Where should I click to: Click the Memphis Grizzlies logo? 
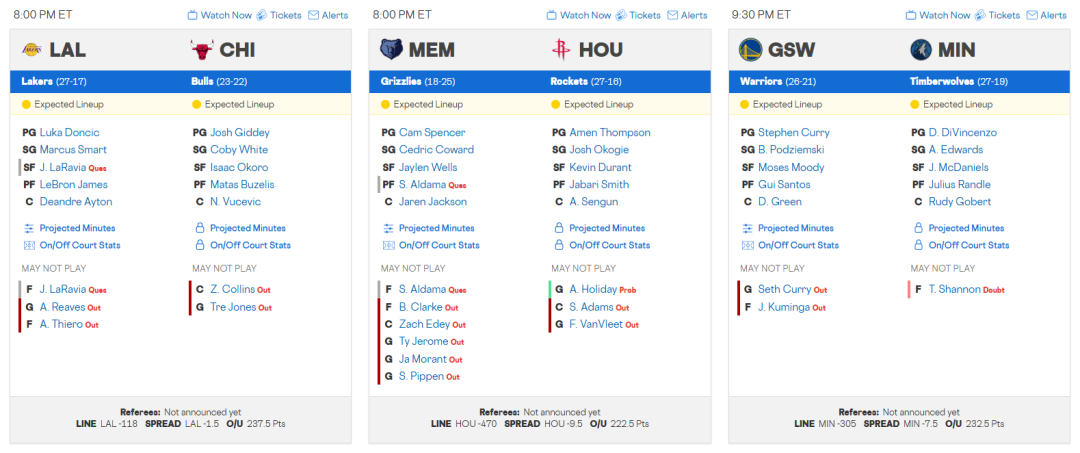tap(391, 49)
